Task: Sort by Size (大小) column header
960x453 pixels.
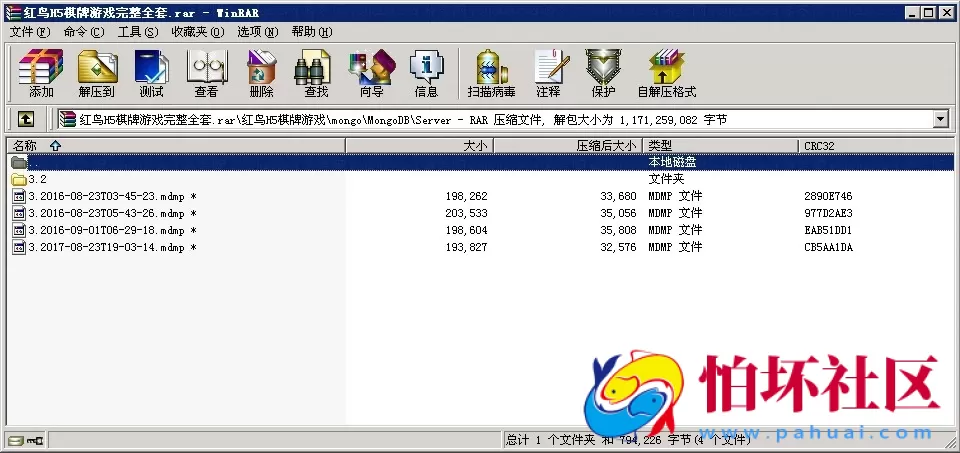Action: 420,146
